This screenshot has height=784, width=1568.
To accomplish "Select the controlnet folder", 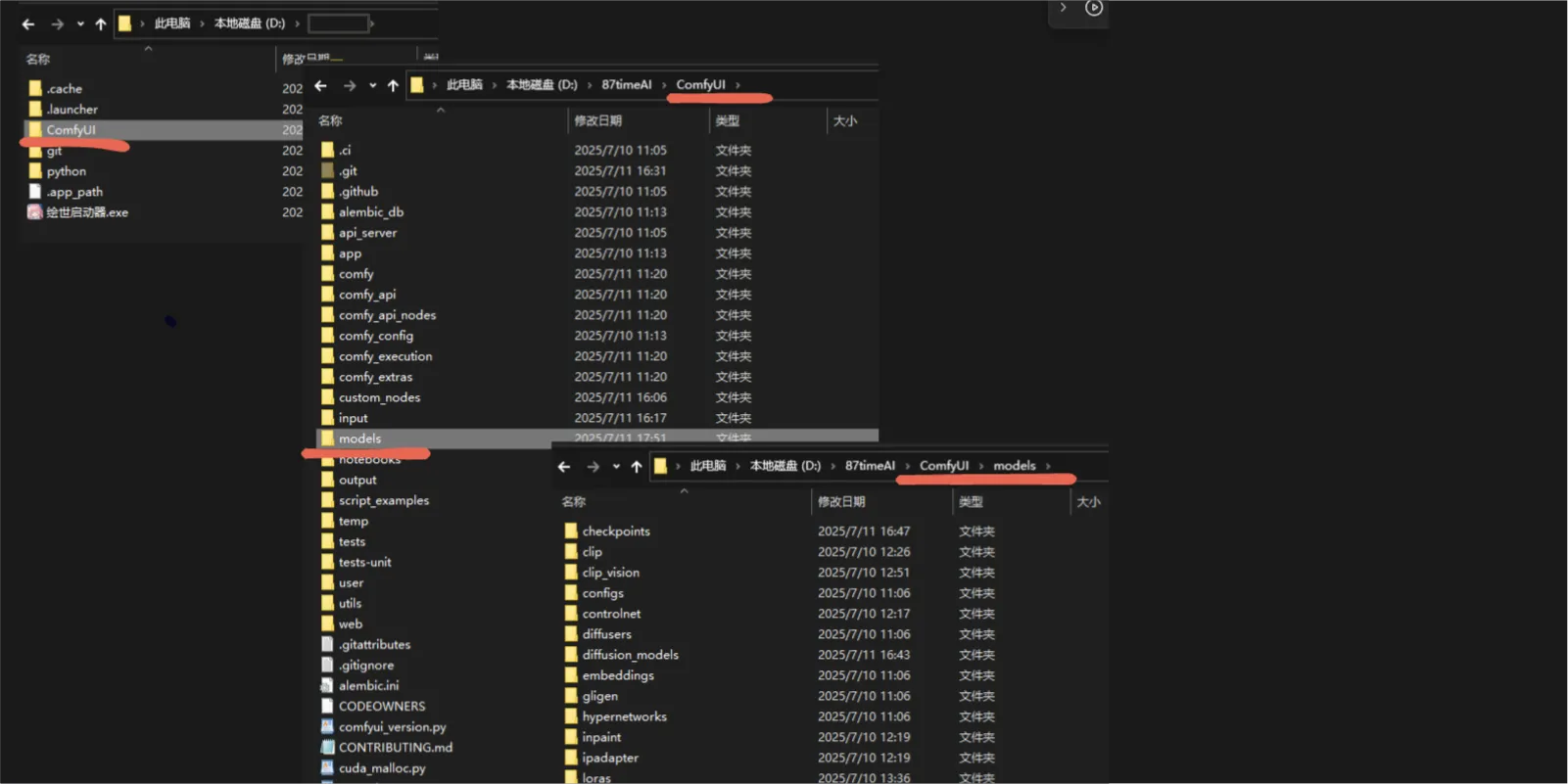I will 611,614.
